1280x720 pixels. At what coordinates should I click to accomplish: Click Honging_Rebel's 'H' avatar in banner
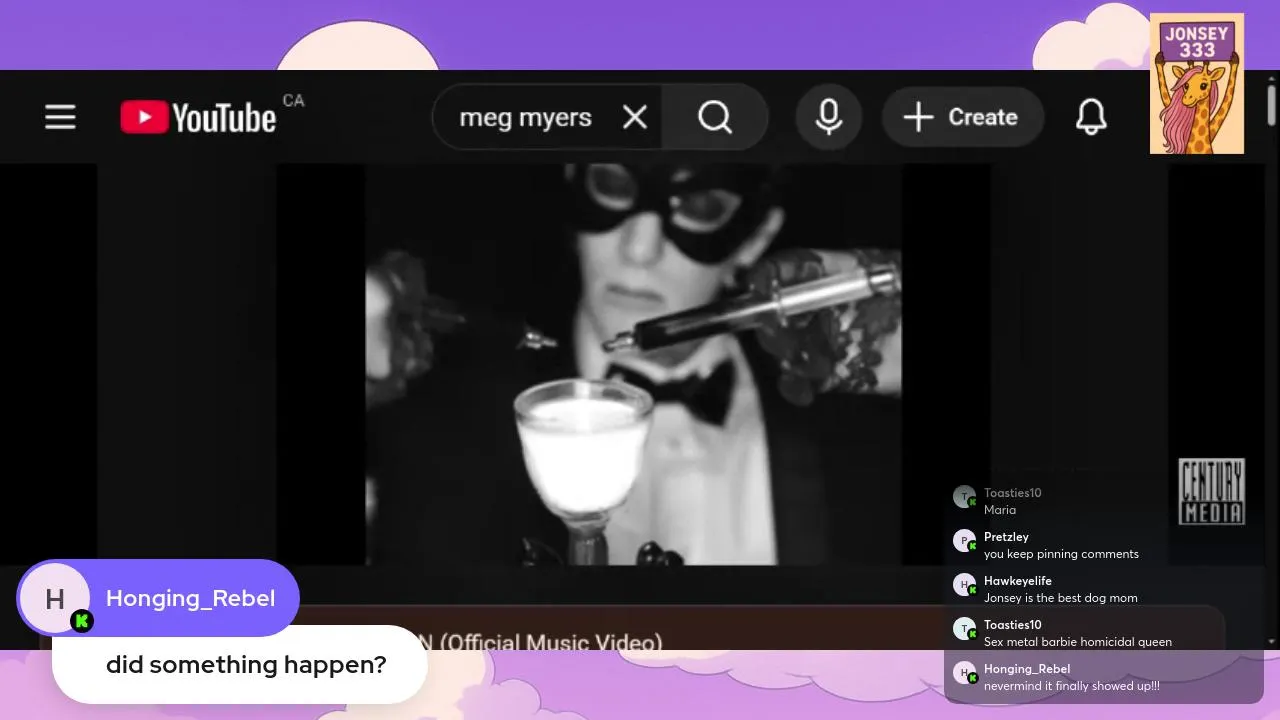pos(55,599)
